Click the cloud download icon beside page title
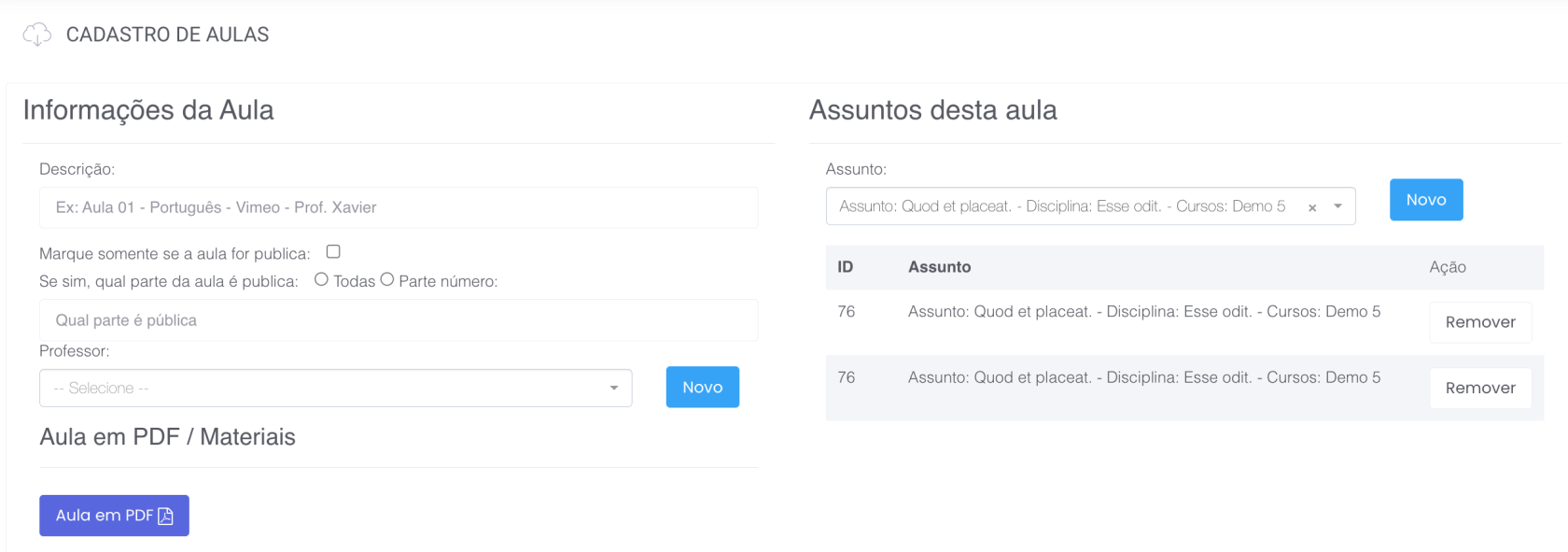 click(36, 35)
